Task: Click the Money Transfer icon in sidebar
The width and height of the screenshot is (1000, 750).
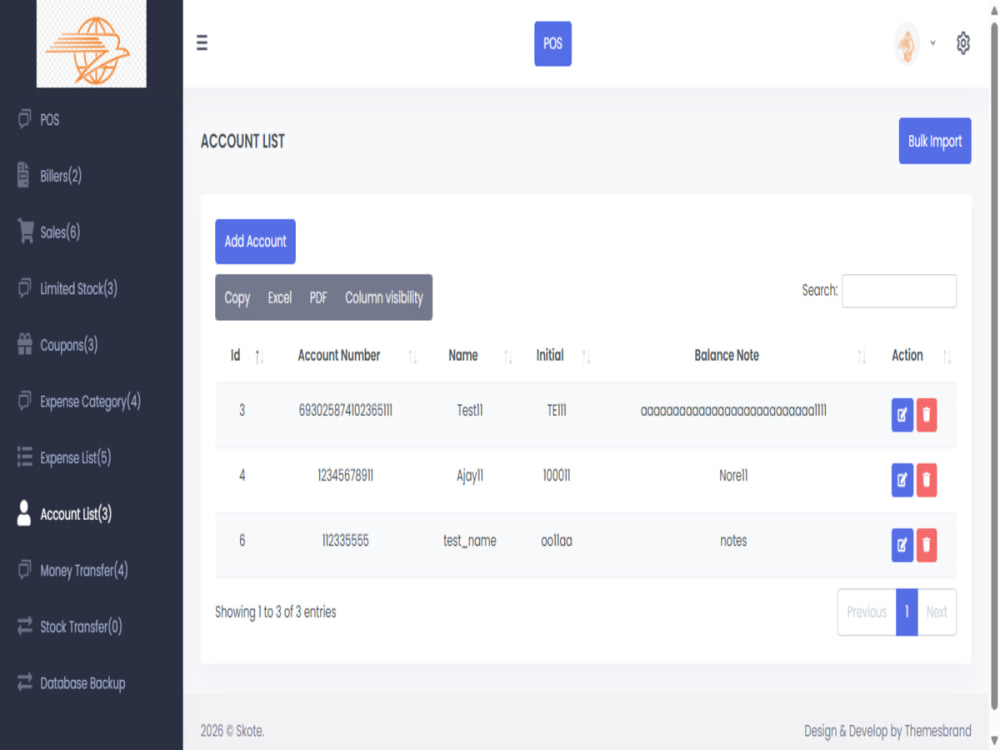Action: 24,570
